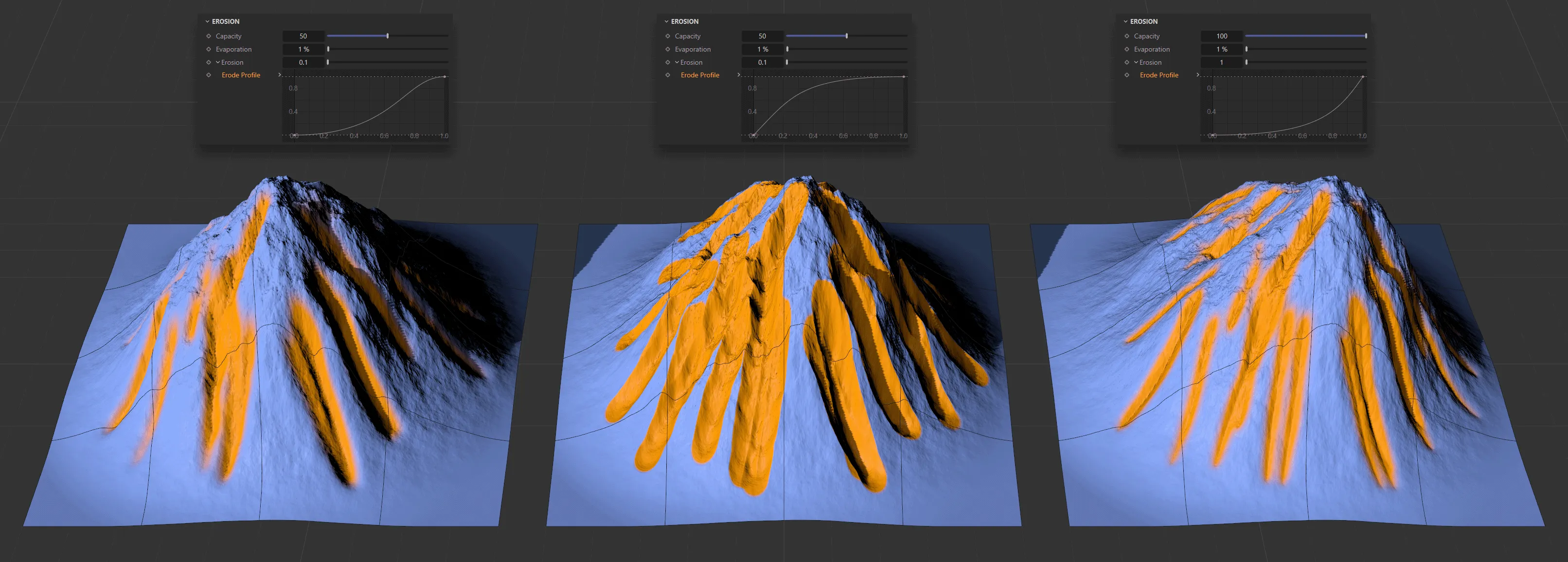The image size is (1568, 562).
Task: Collapse the EROSION header in the right panel
Action: click(1127, 21)
